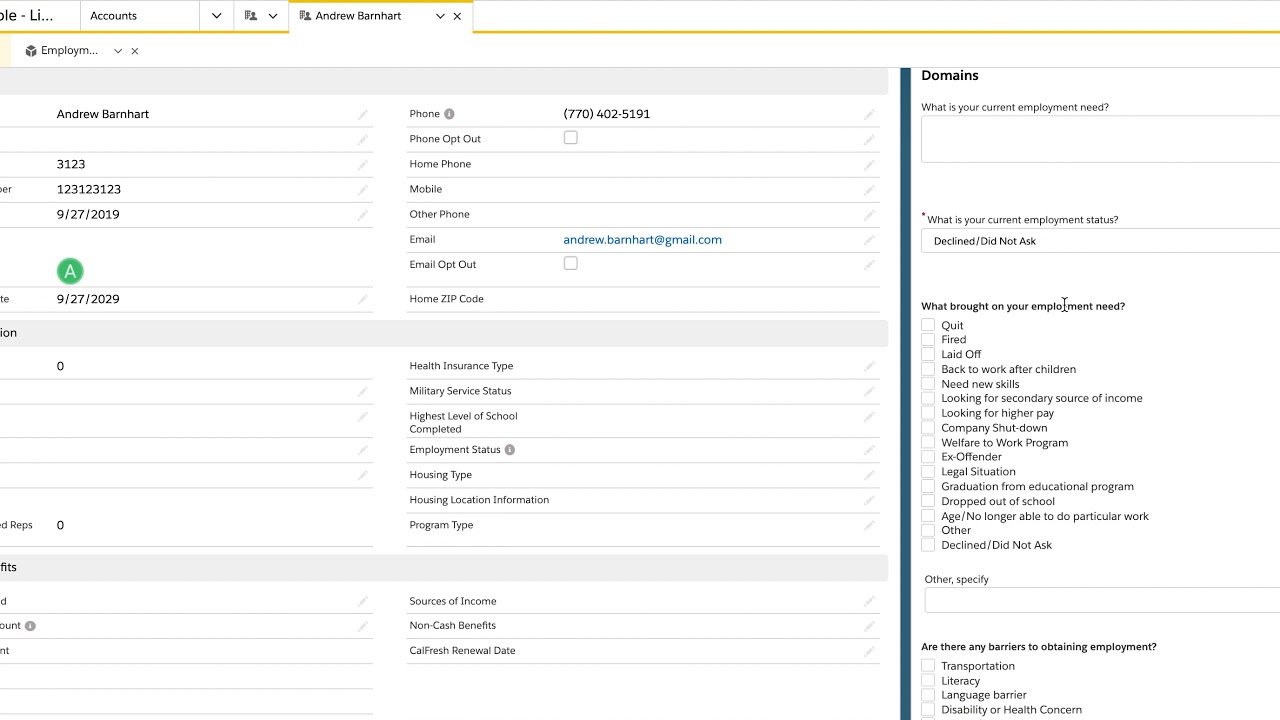The height and width of the screenshot is (720, 1280).
Task: Switch to the Accounts tab
Action: (x=113, y=16)
